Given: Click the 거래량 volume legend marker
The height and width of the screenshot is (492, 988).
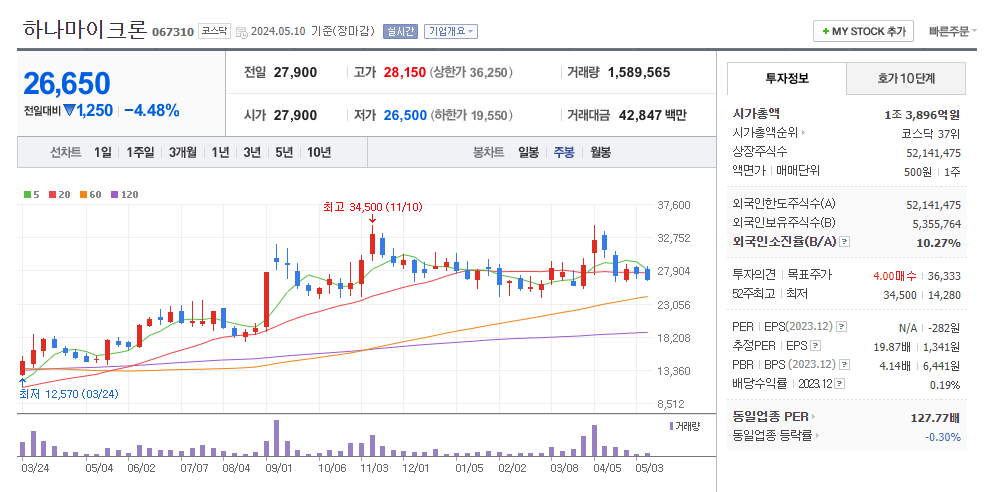Looking at the screenshot, I should (x=672, y=426).
